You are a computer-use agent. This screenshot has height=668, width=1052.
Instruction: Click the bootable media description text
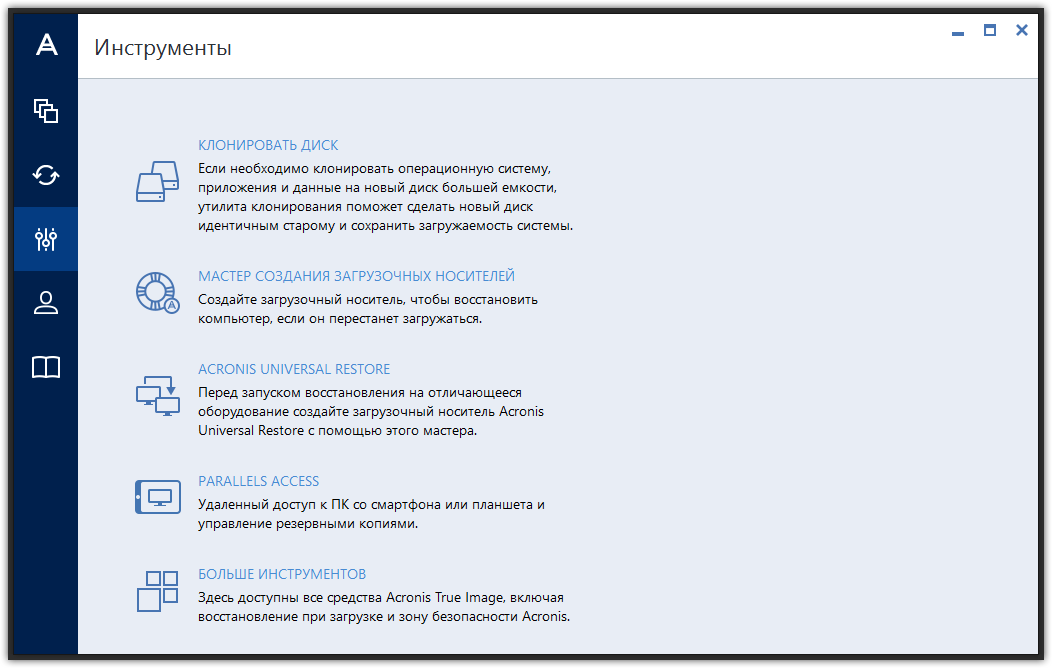click(368, 309)
